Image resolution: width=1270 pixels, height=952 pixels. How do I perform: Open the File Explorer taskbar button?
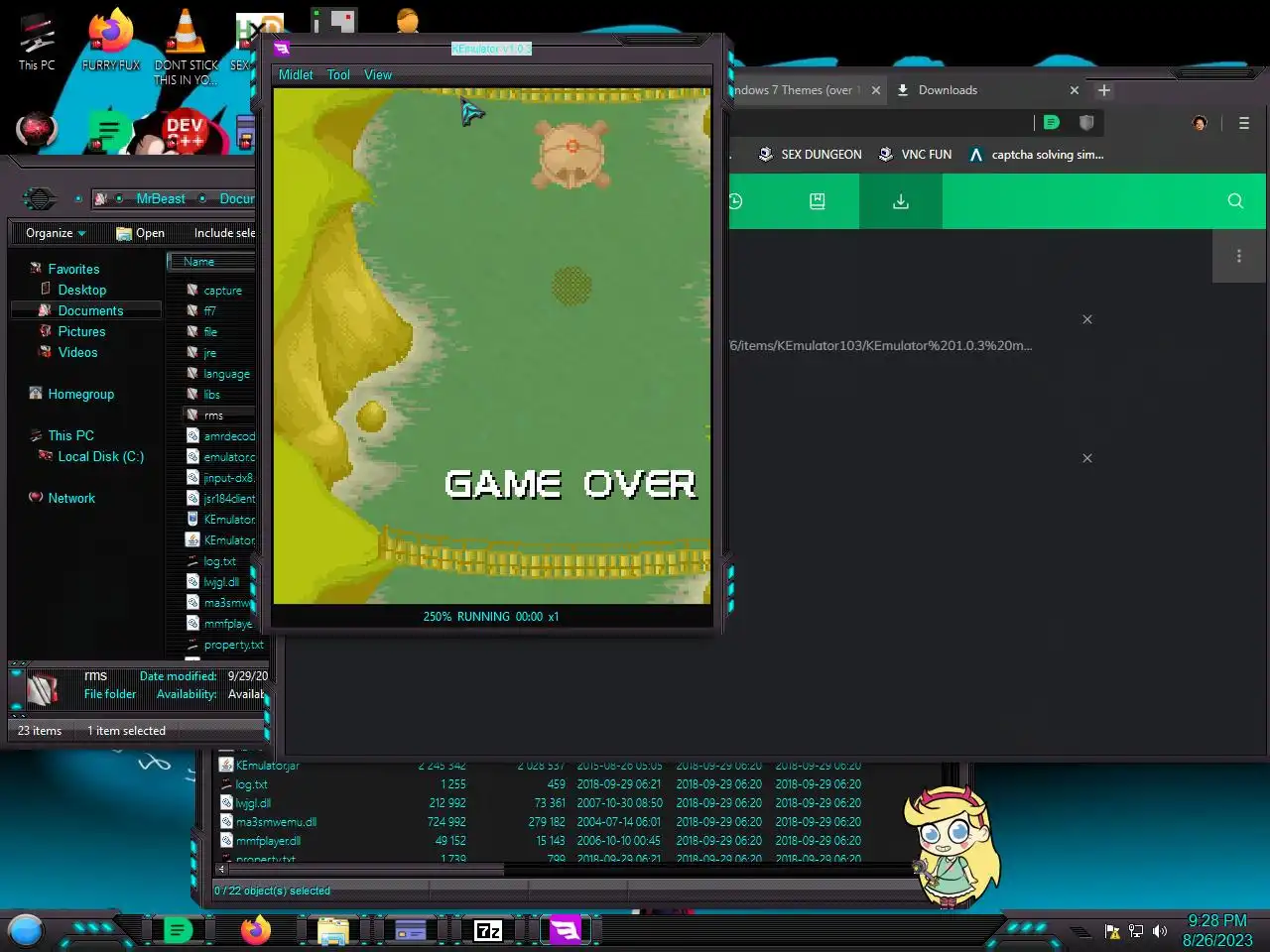click(x=332, y=930)
